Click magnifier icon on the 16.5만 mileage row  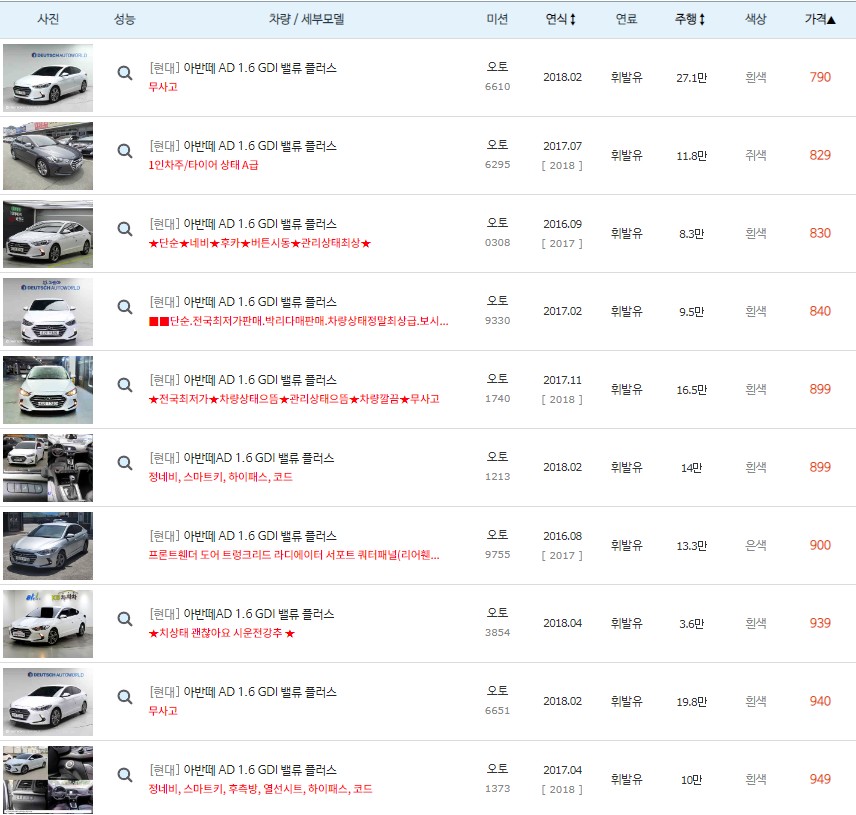125,385
